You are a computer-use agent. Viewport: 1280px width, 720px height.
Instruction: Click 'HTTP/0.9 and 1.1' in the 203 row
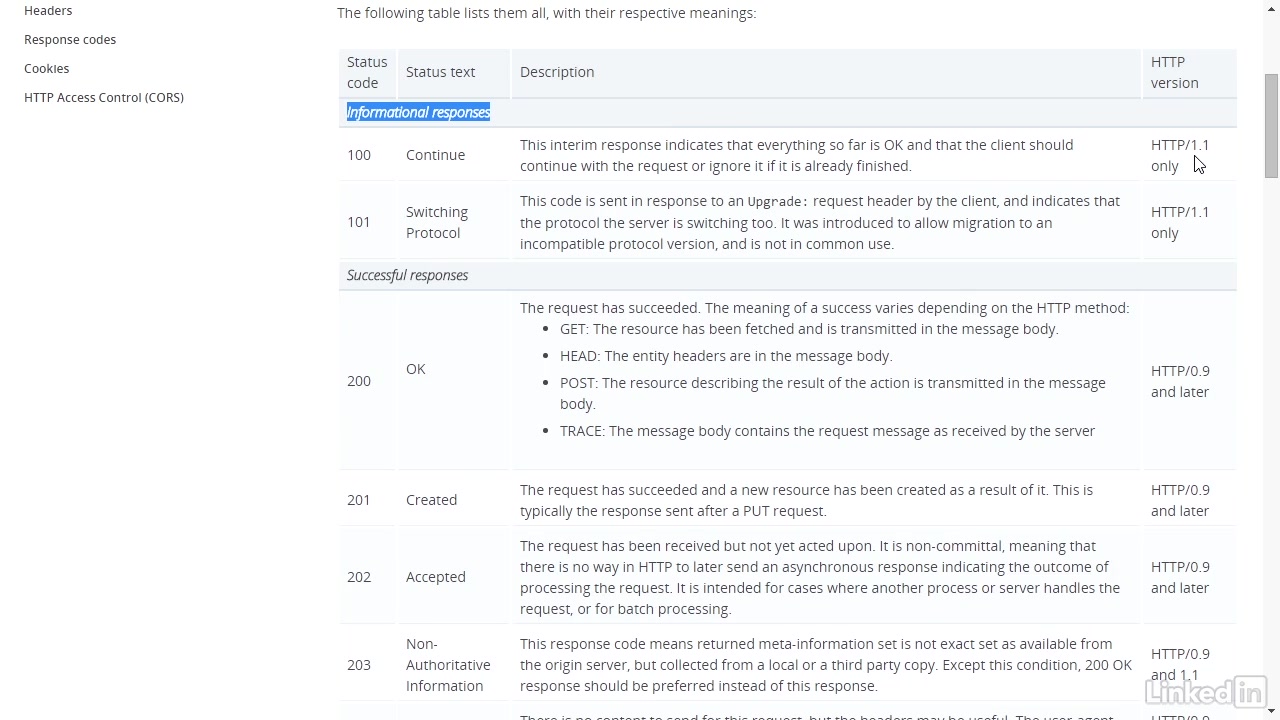[1180, 664]
